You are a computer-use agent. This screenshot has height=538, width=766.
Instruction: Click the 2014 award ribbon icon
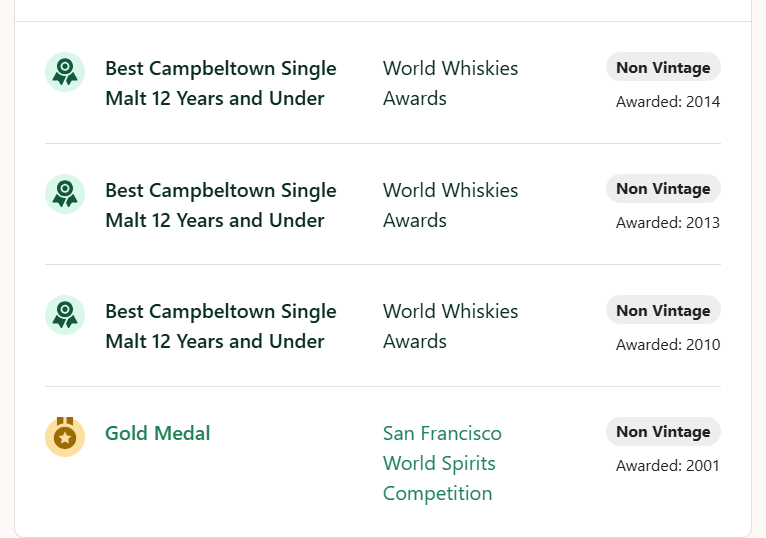(65, 72)
